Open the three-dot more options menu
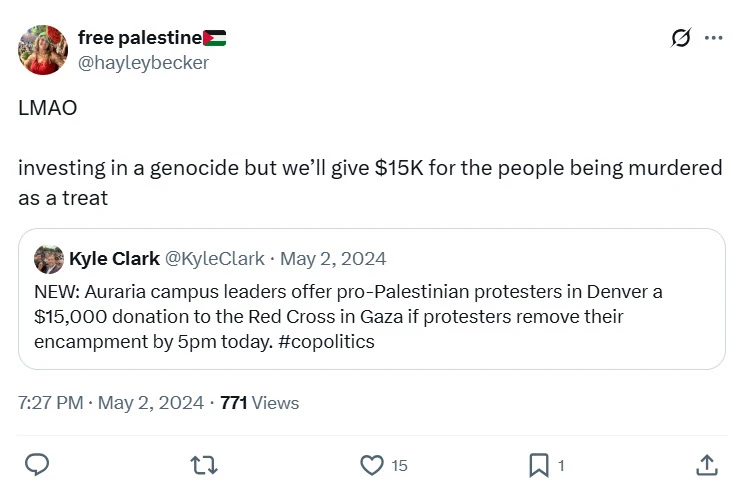This screenshot has width=746, height=492. [x=713, y=39]
